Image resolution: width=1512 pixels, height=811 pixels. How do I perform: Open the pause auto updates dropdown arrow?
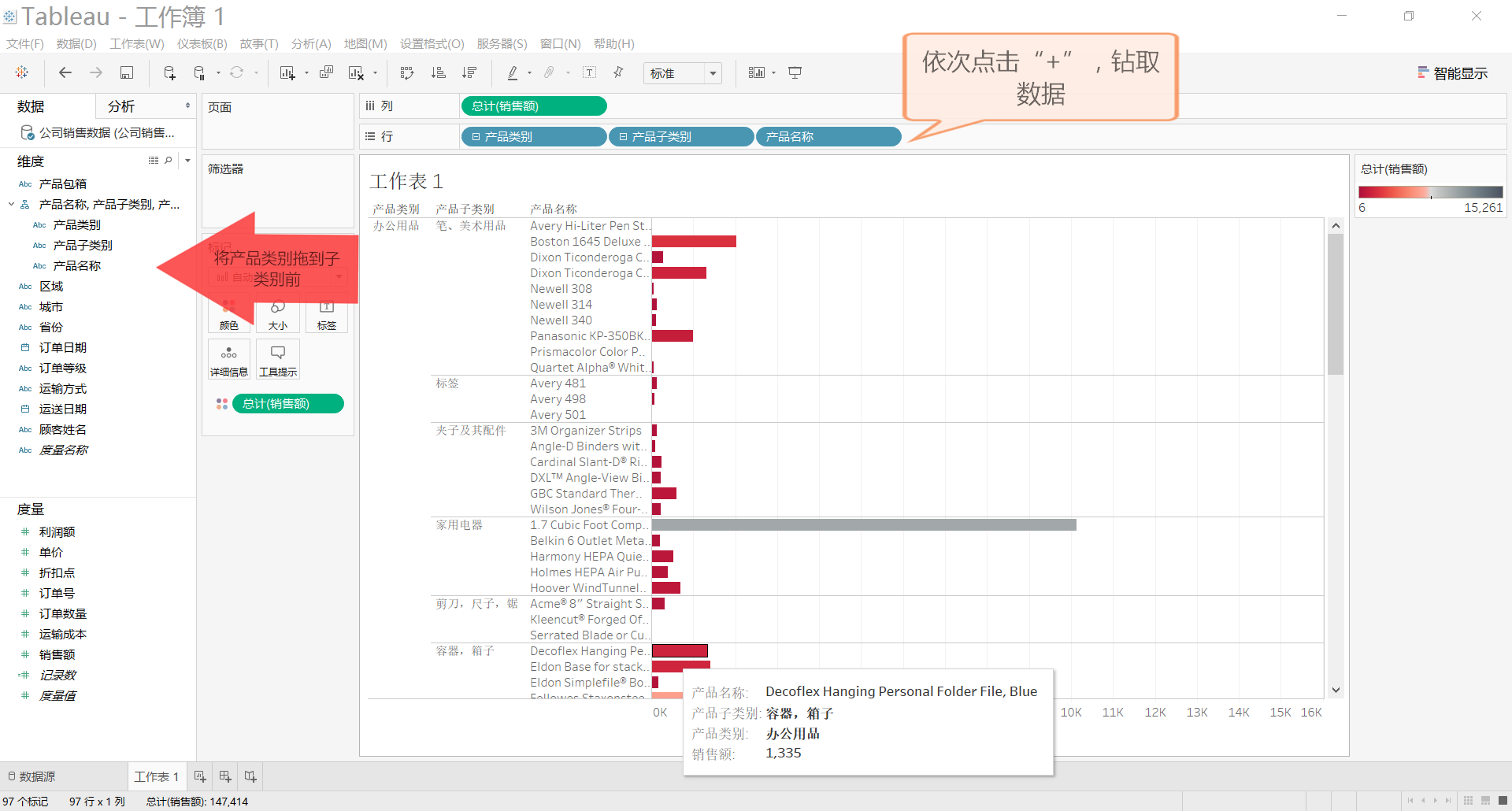pos(218,73)
